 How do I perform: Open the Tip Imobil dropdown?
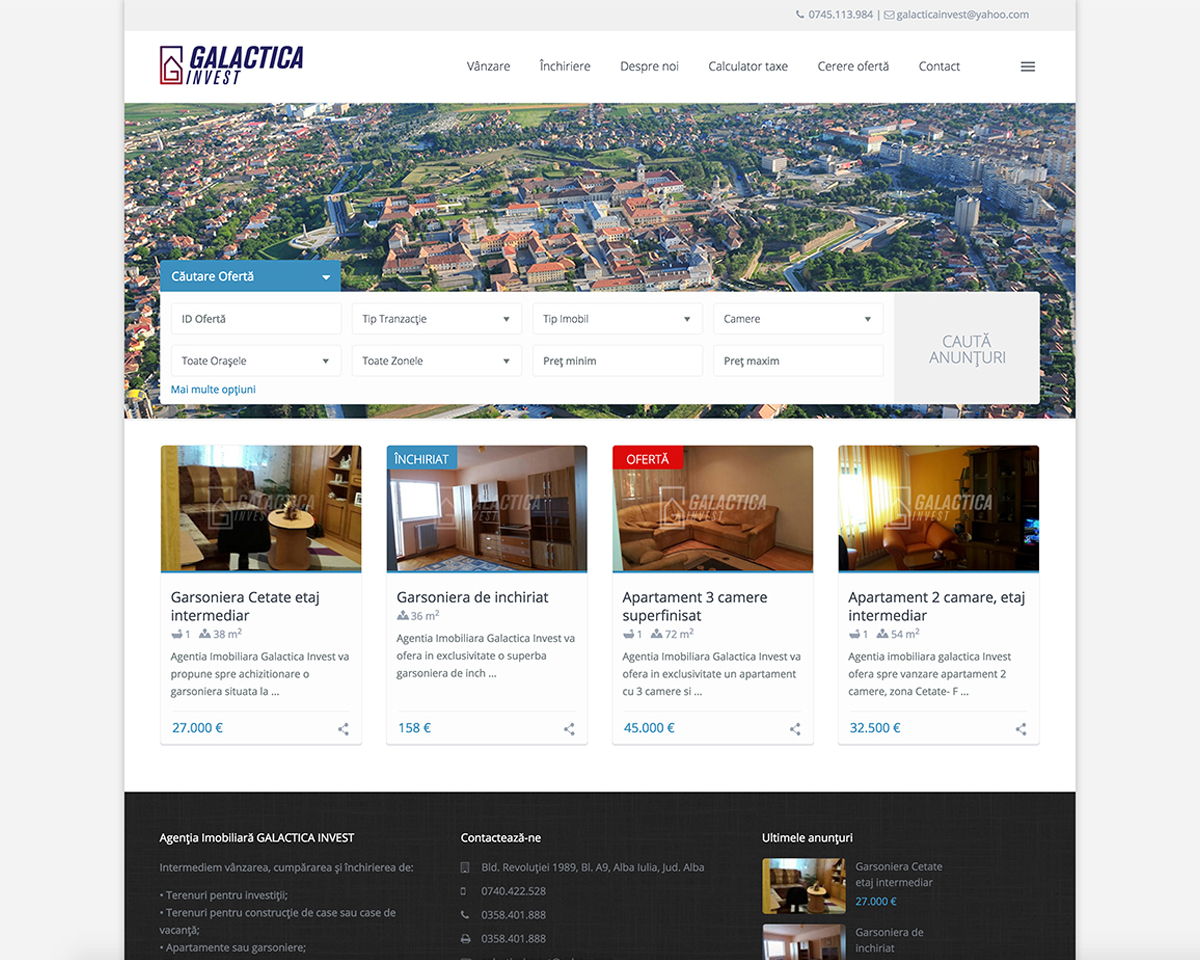(618, 319)
